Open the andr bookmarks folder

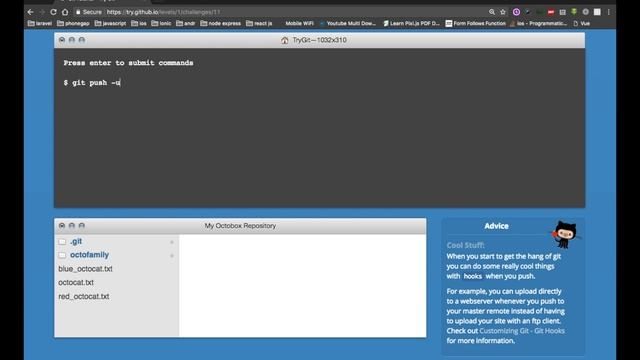pyautogui.click(x=186, y=23)
